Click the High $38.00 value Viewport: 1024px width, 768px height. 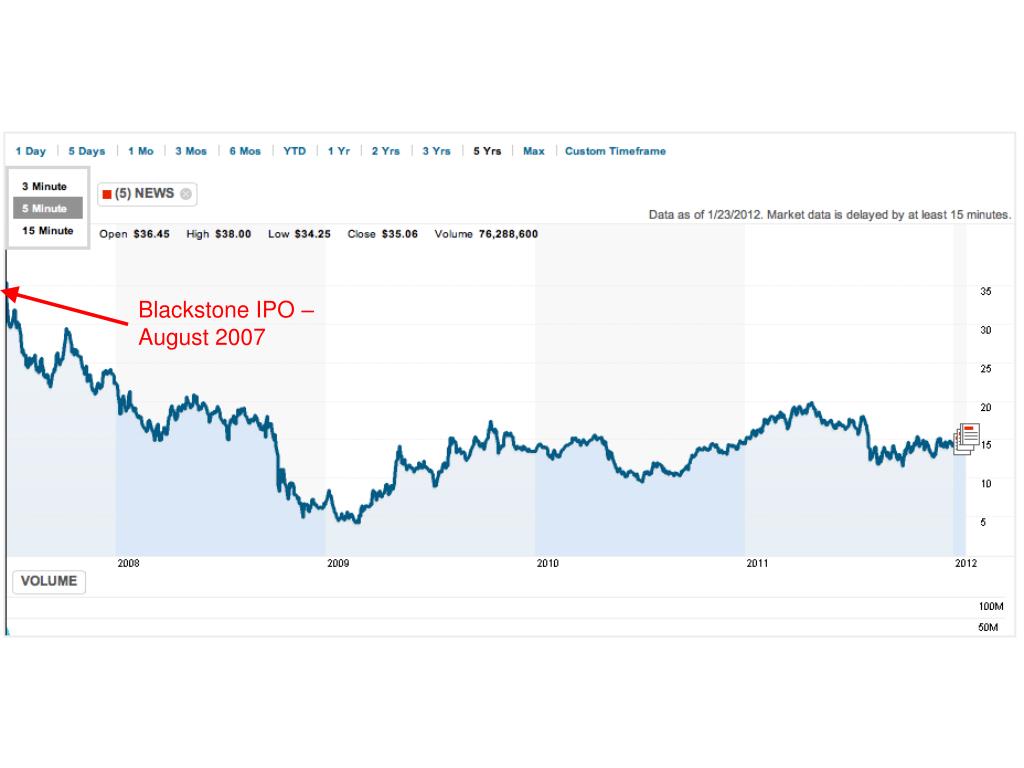(219, 234)
